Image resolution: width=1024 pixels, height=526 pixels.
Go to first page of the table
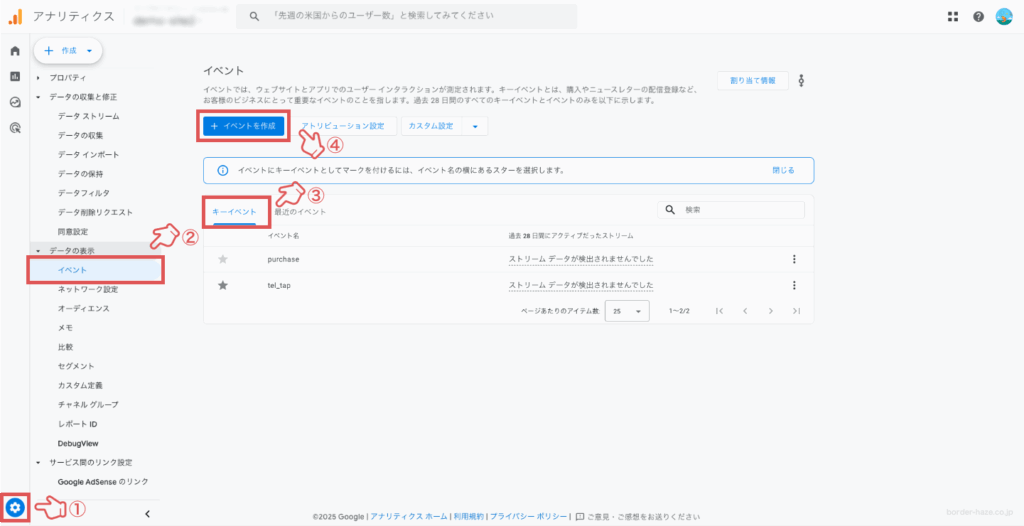tap(720, 311)
